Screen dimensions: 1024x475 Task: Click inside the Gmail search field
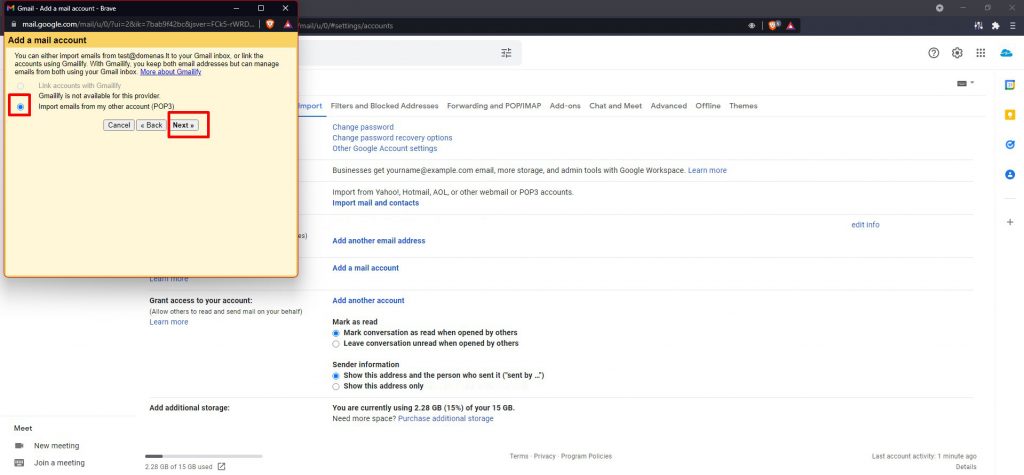point(398,53)
